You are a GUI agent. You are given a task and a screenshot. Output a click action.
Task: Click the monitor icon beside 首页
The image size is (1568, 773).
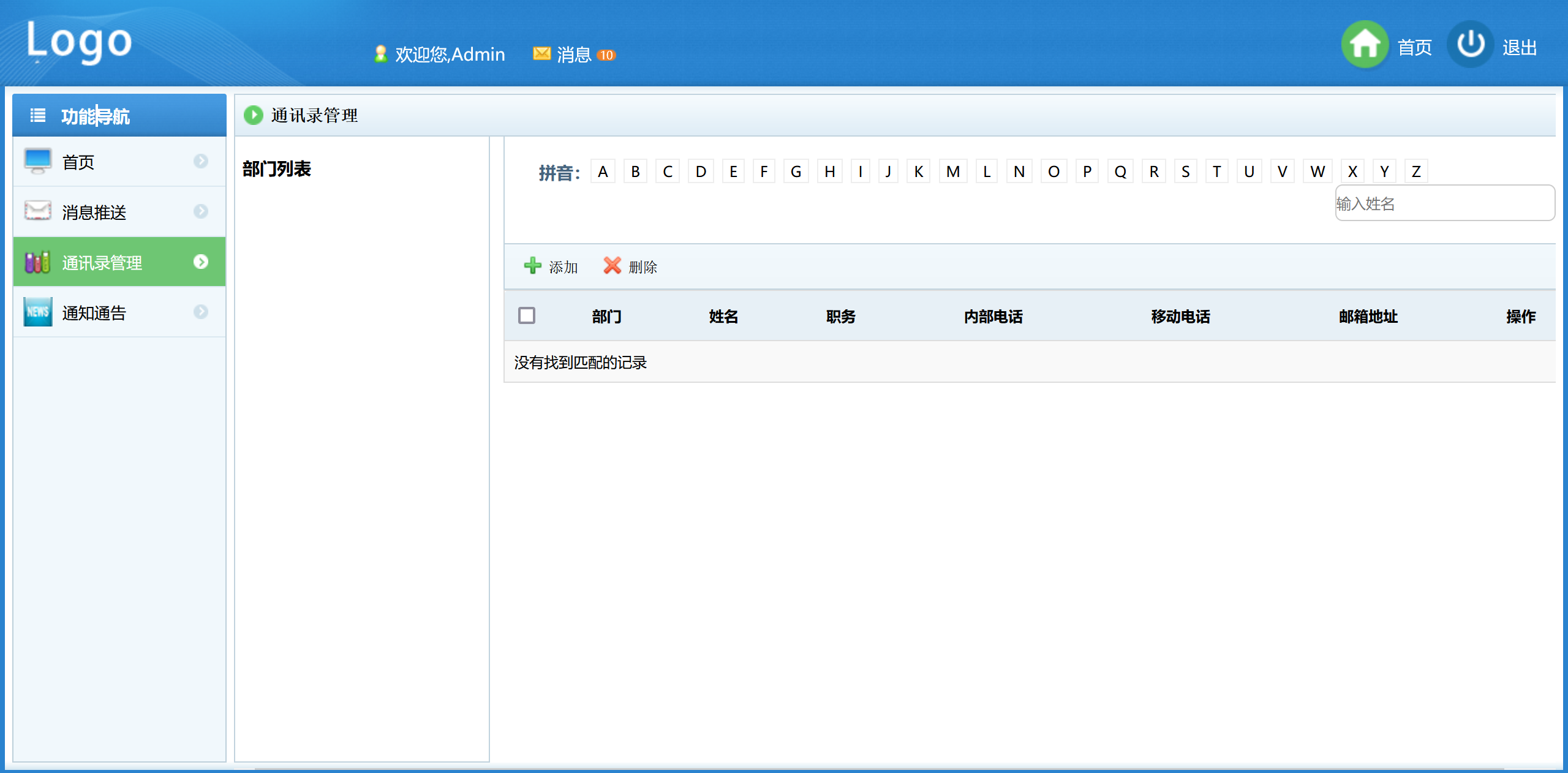38,162
